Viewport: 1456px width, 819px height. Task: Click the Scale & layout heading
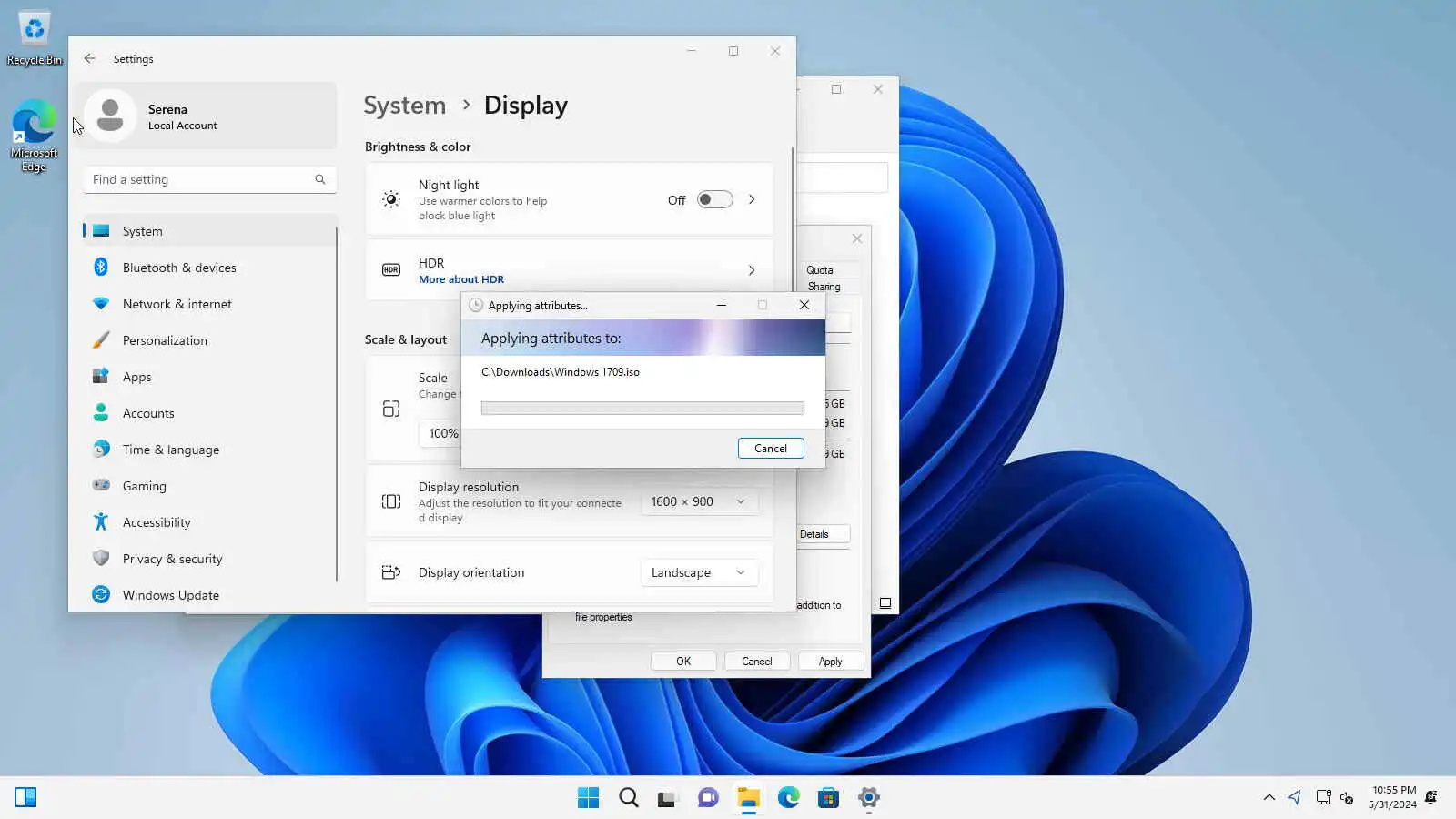coord(406,339)
